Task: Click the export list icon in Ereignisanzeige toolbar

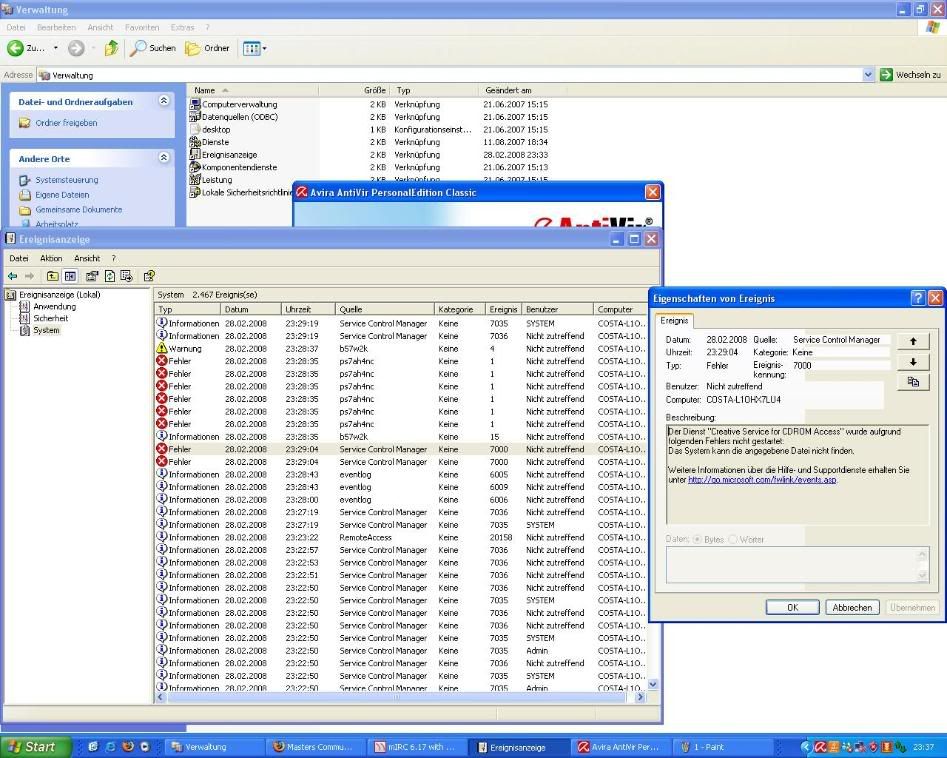Action: click(126, 276)
